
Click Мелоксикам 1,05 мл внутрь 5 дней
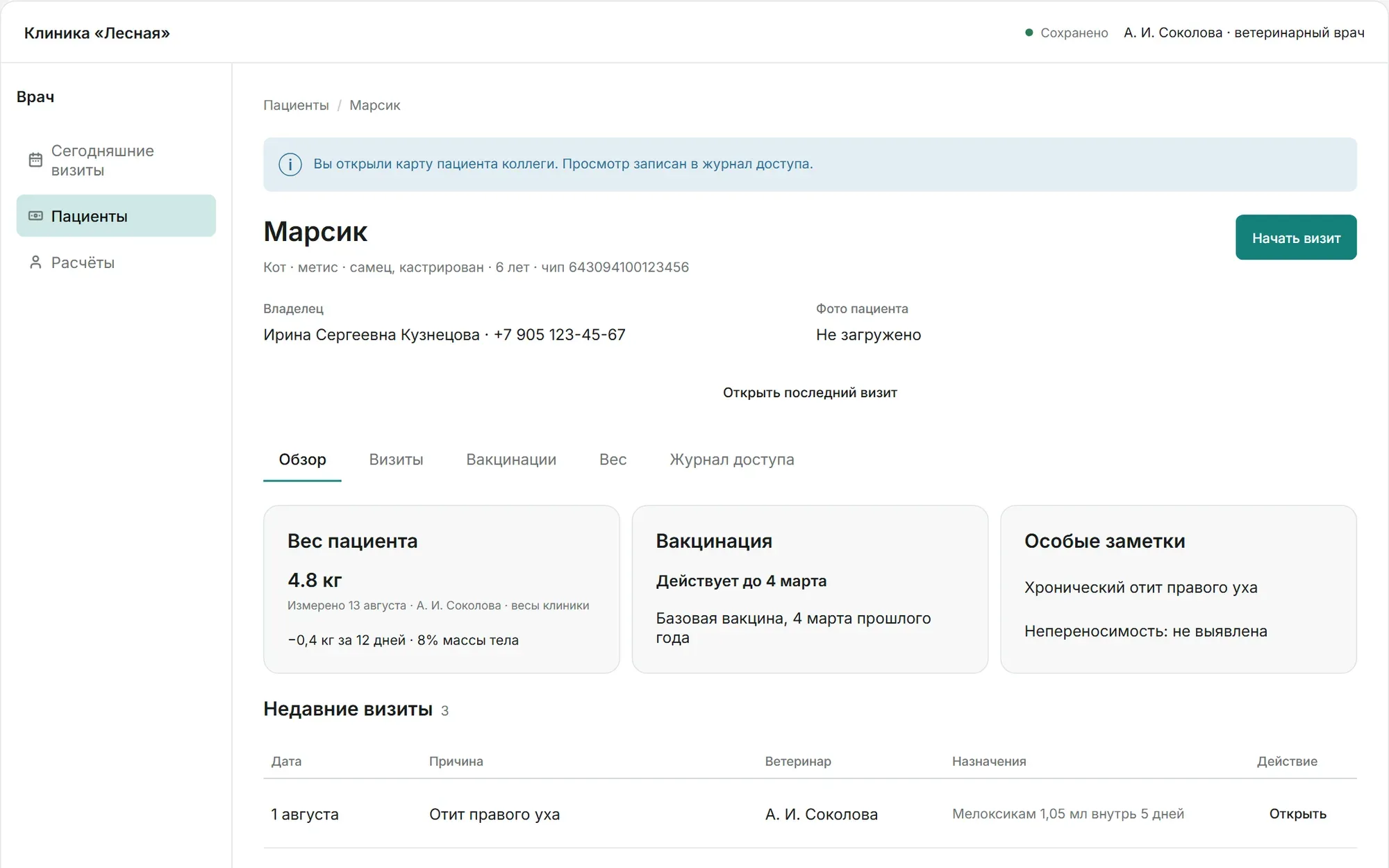pos(1068,814)
